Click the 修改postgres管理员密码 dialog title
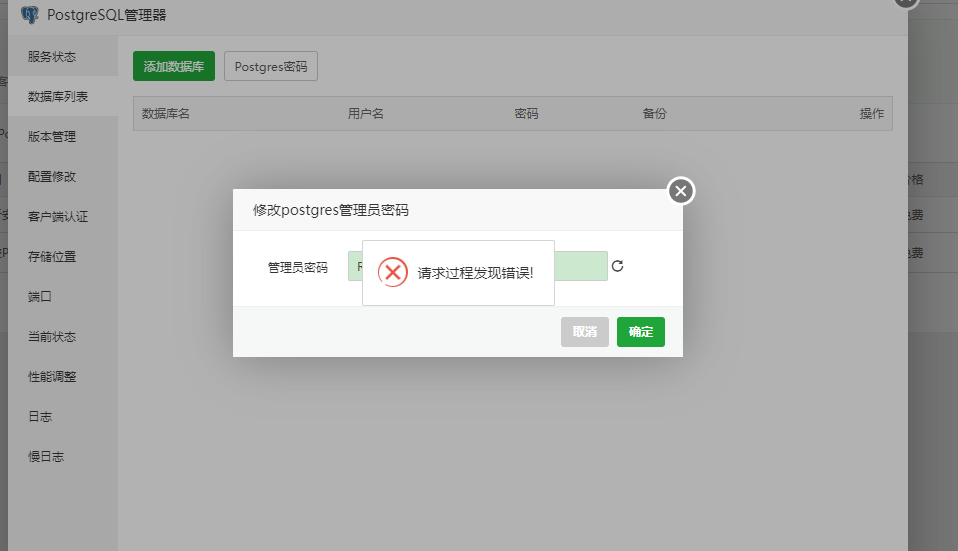The width and height of the screenshot is (958, 551). pos(331,210)
